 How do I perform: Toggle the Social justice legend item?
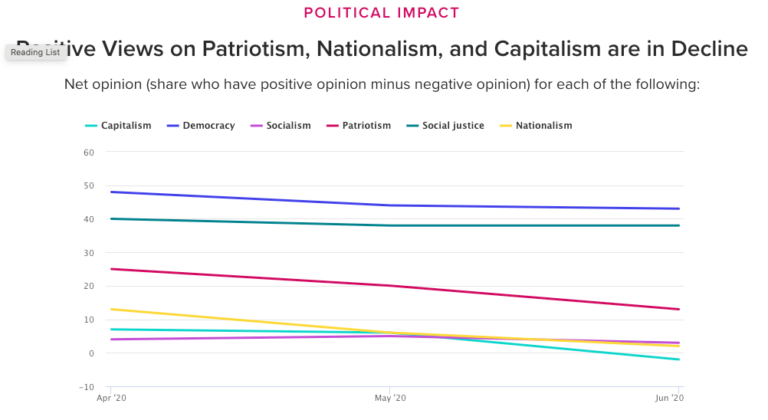coord(445,126)
